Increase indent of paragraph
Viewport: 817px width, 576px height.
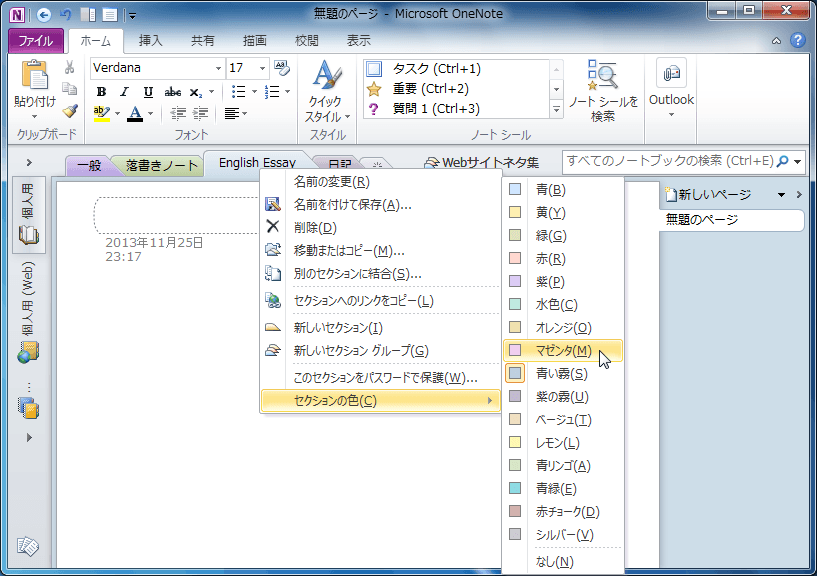[x=201, y=113]
